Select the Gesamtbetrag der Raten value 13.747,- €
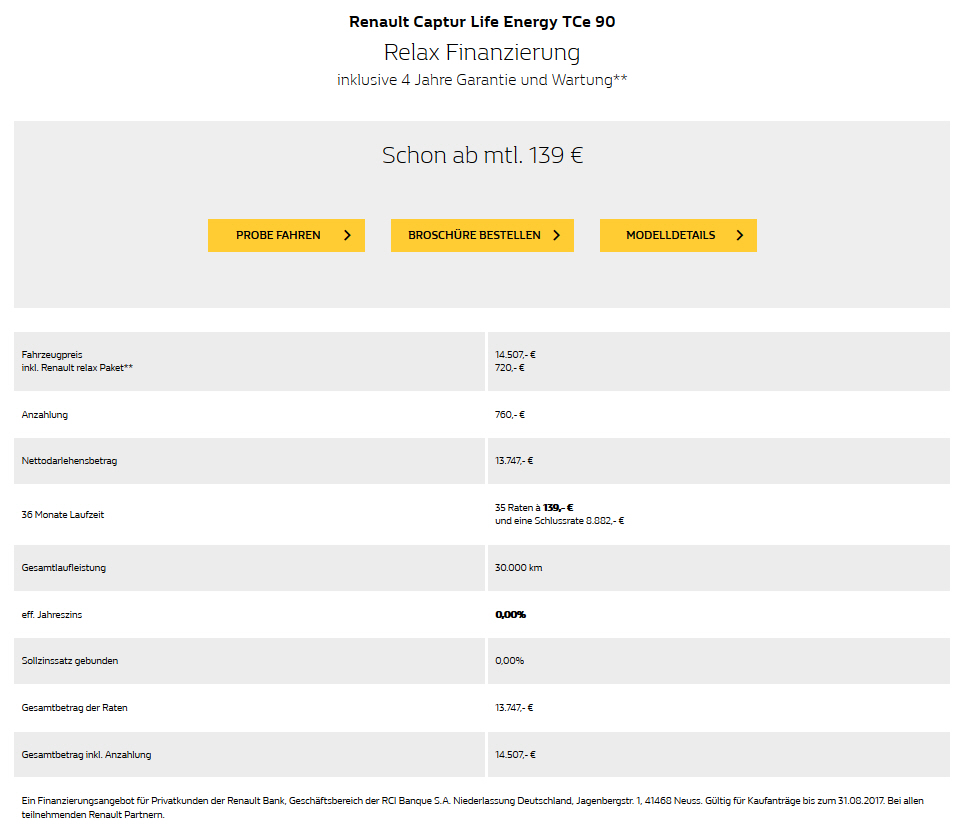 tap(514, 708)
